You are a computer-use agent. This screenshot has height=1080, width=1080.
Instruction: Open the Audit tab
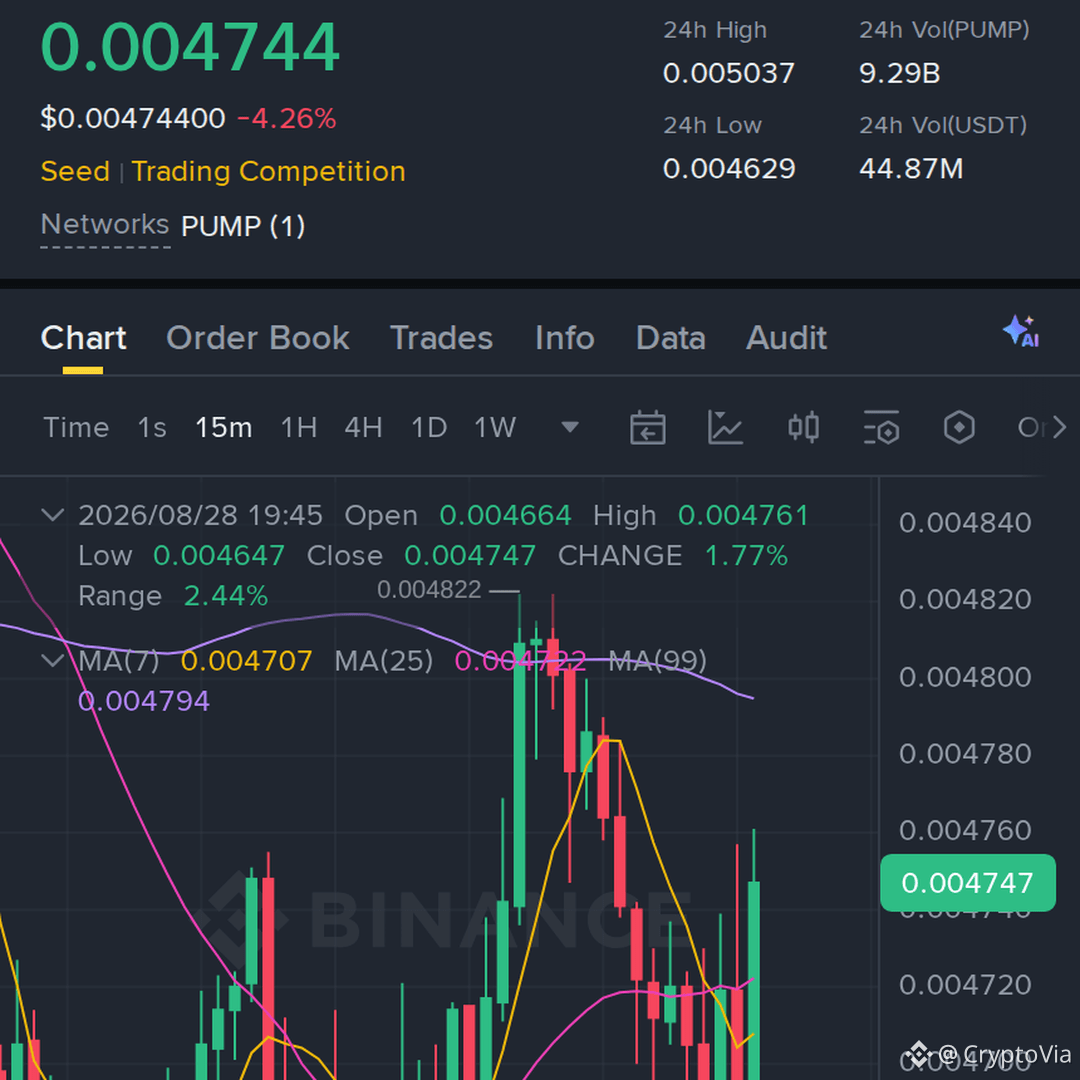(787, 338)
